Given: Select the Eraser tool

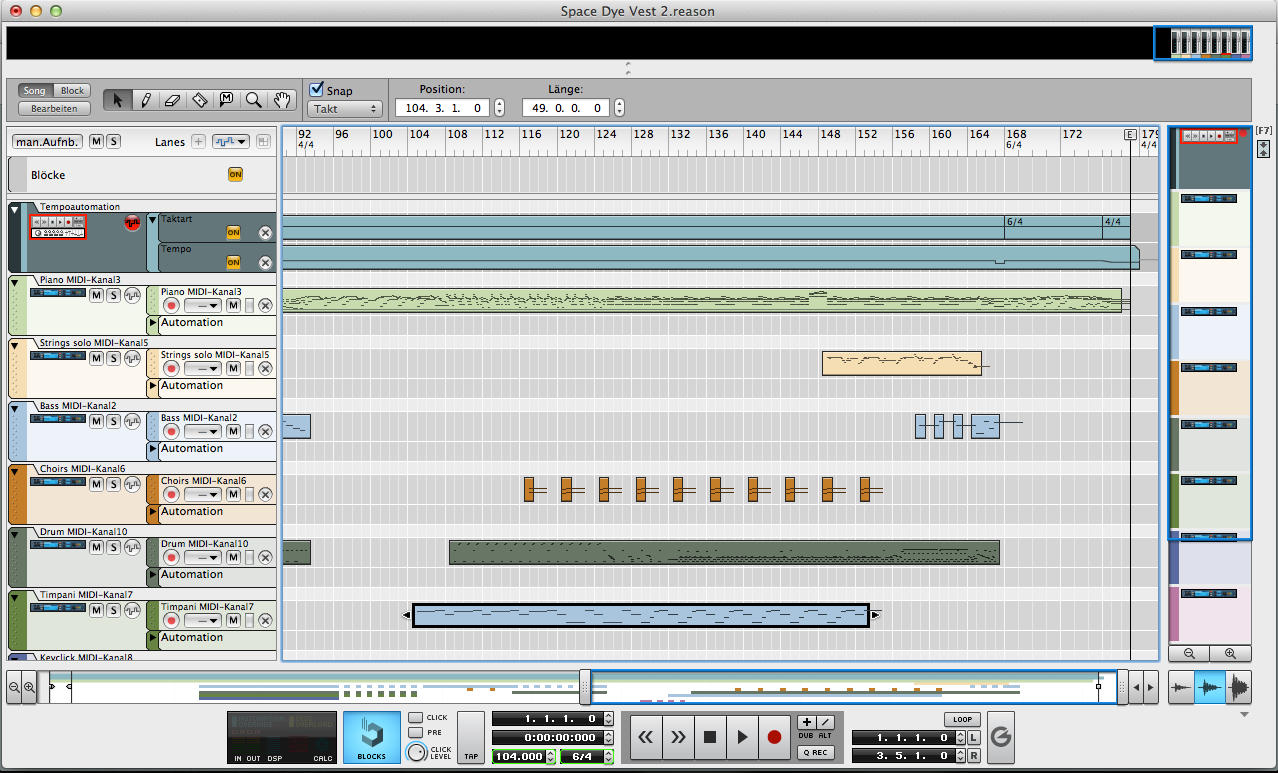Looking at the screenshot, I should click(172, 99).
